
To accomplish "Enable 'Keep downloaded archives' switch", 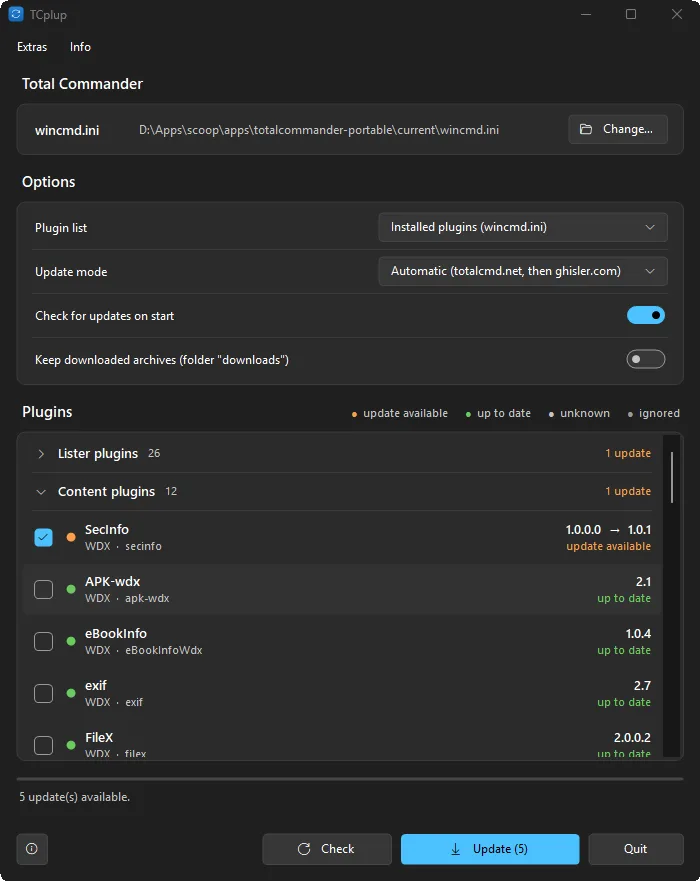I will click(646, 359).
